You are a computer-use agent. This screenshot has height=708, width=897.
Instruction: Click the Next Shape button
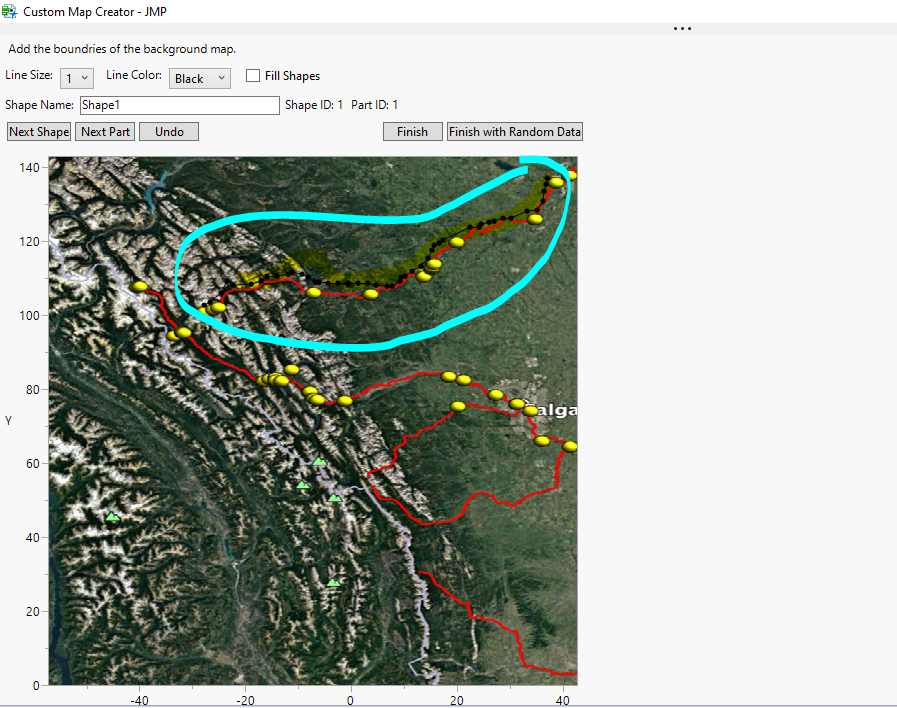[38, 131]
